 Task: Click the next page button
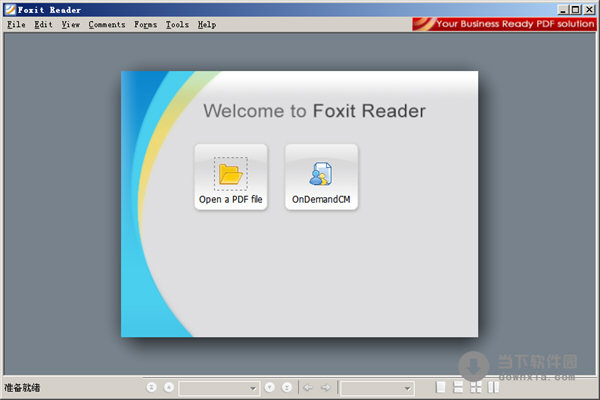point(270,387)
